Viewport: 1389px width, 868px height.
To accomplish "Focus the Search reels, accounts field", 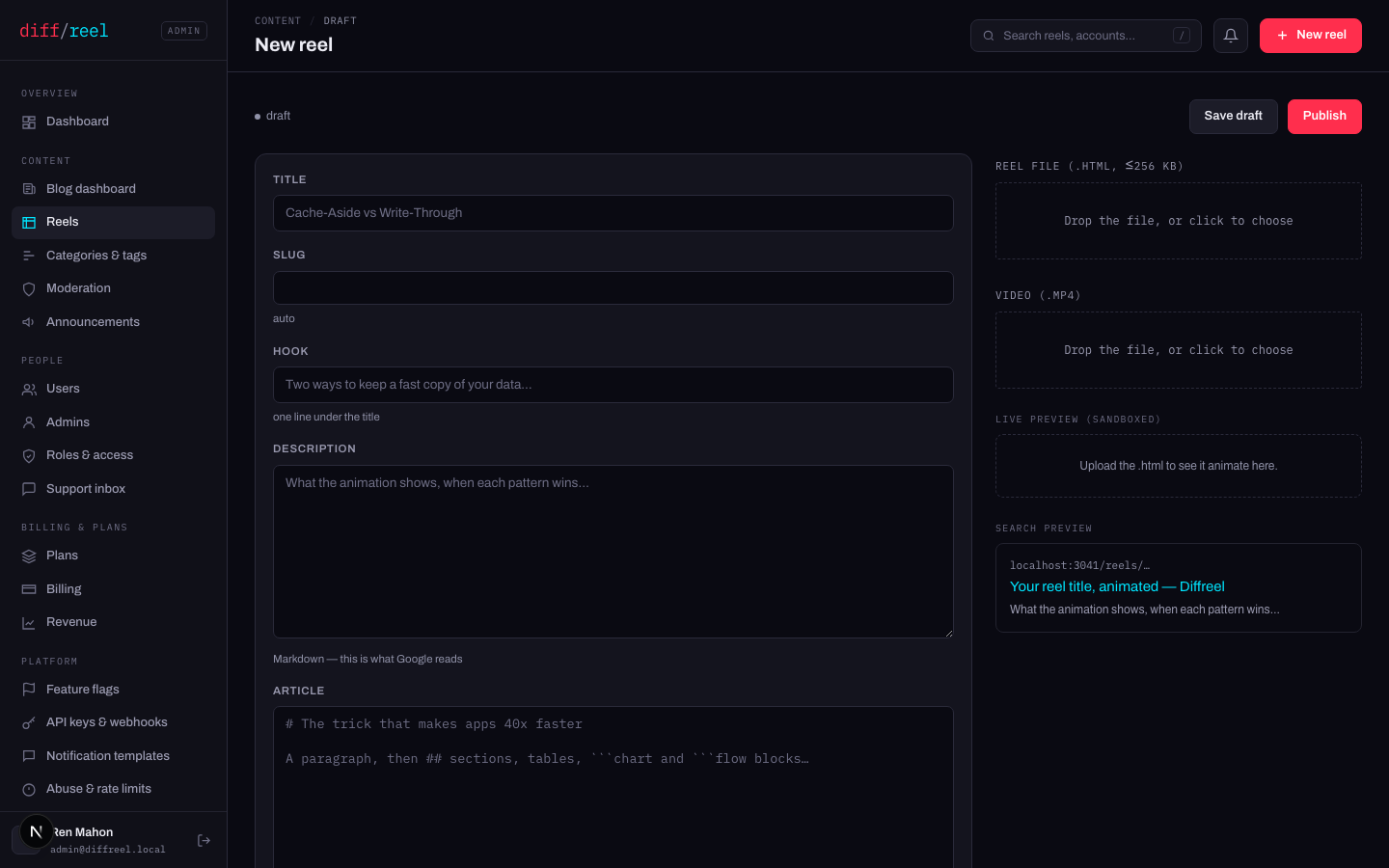I will (x=1086, y=36).
